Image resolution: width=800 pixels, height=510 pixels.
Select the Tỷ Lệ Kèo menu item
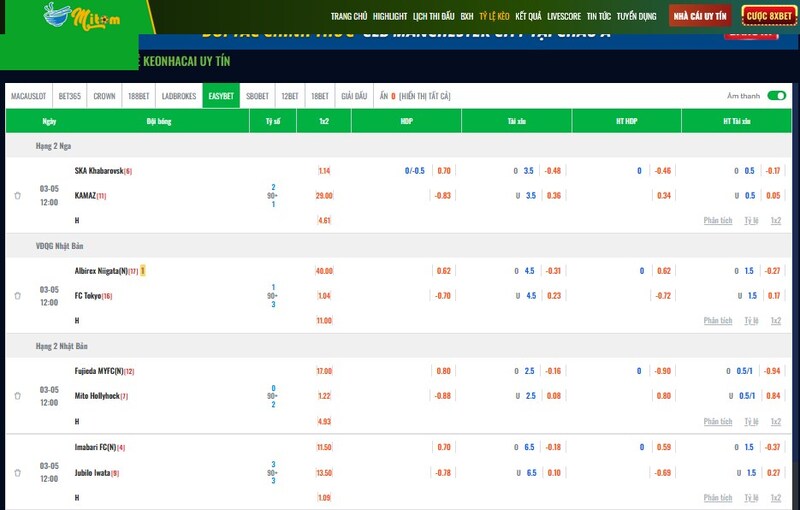494,16
